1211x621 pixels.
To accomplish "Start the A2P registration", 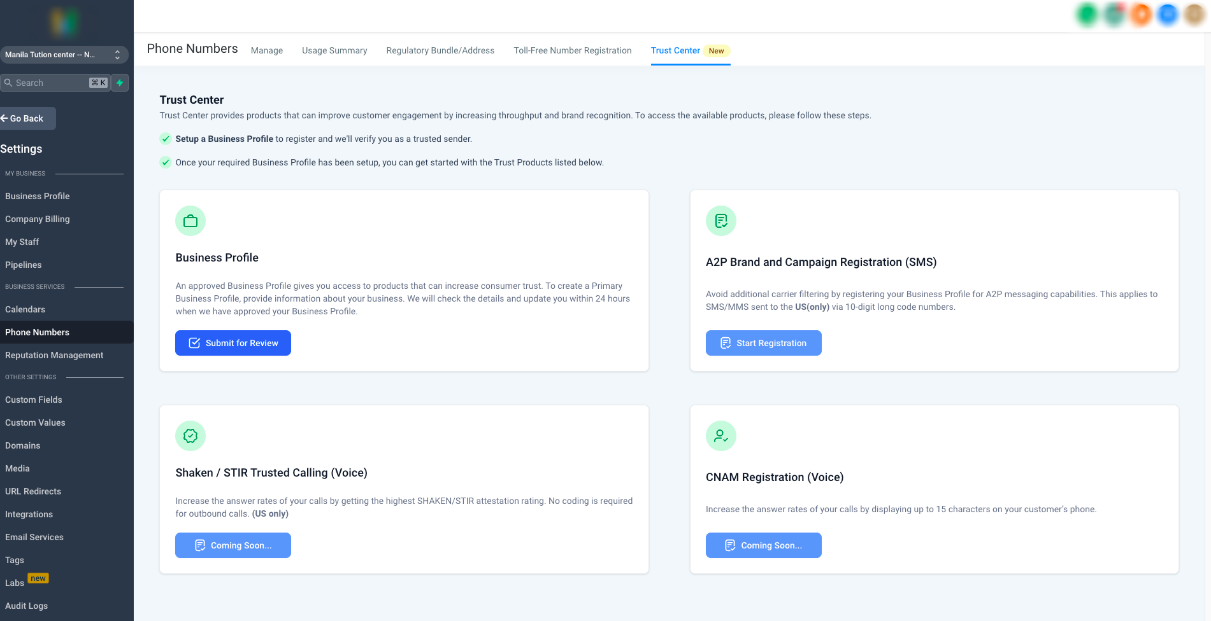I will [x=764, y=343].
